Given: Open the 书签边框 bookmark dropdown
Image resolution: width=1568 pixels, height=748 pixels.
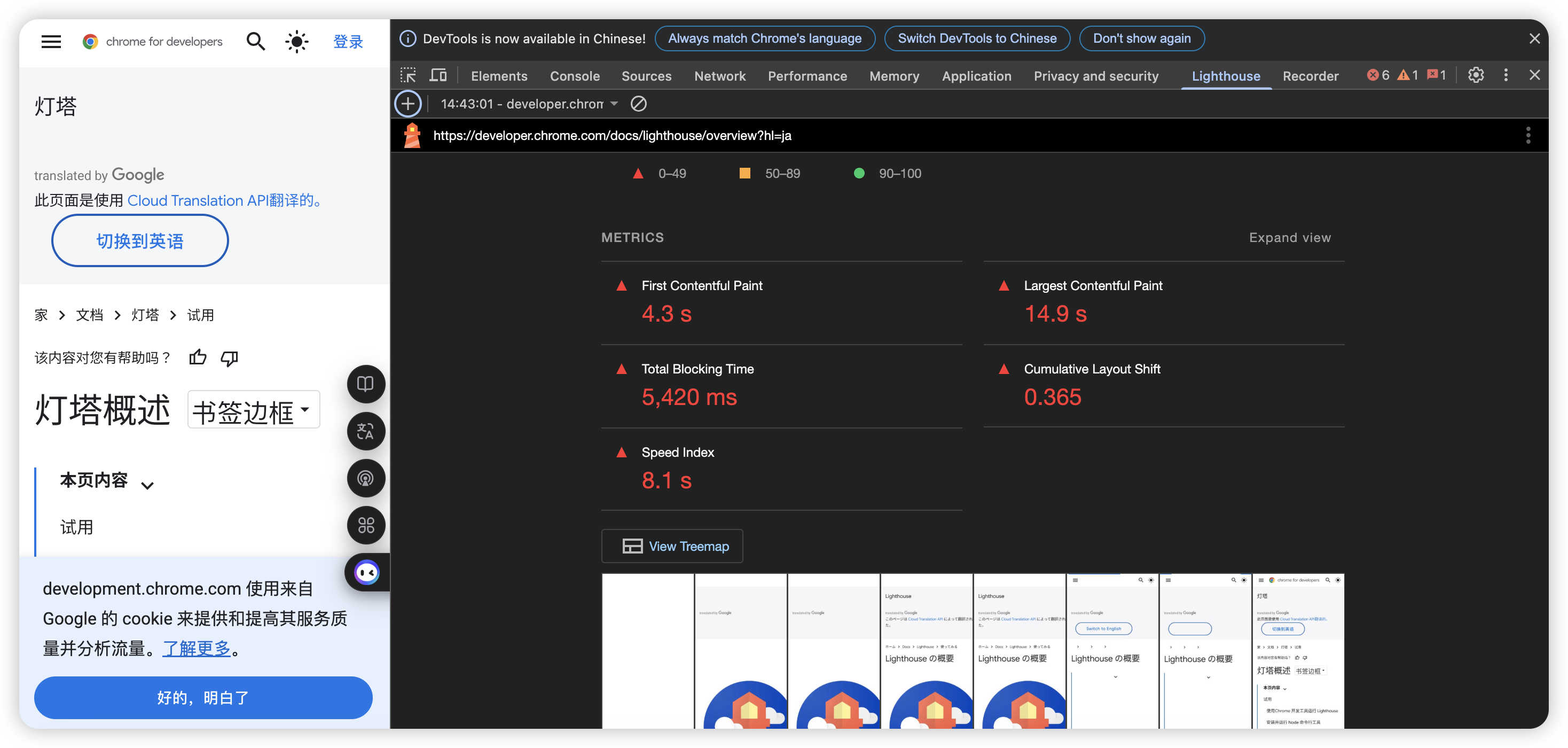Looking at the screenshot, I should (x=253, y=410).
